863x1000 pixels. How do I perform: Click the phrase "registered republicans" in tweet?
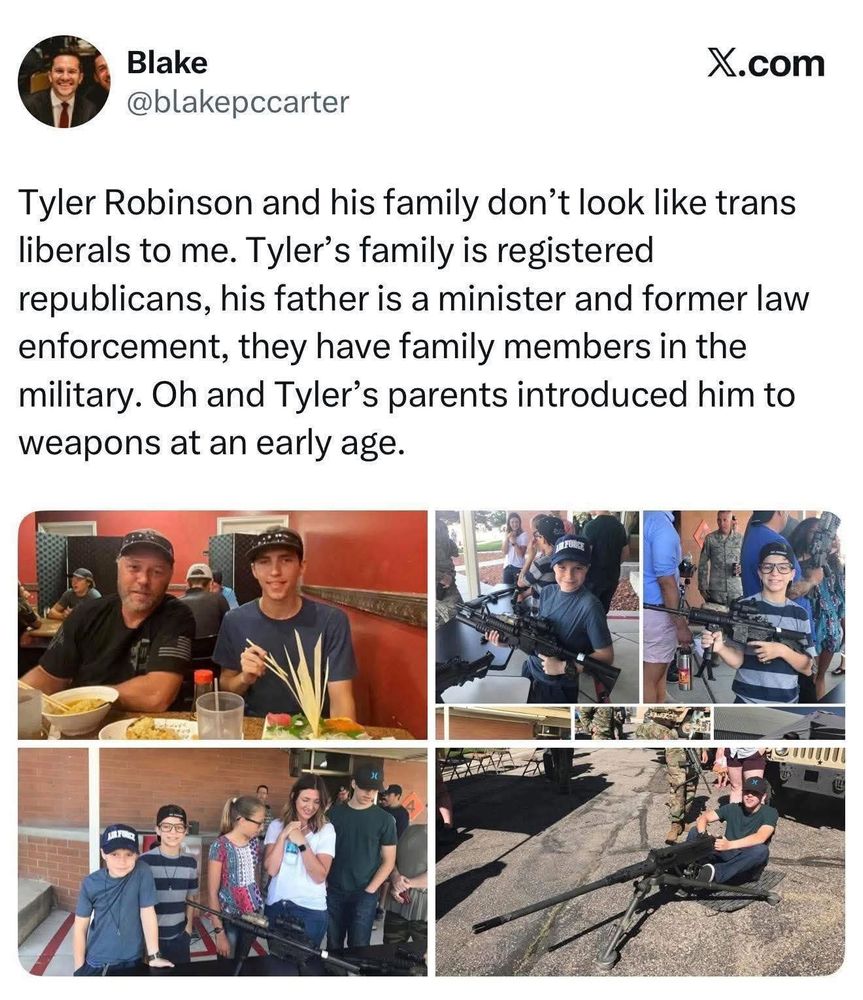coord(336,274)
